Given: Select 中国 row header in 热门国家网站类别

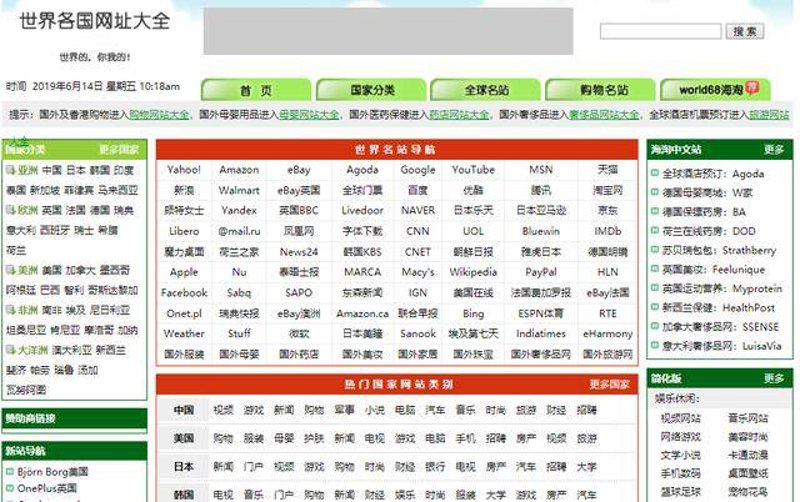Looking at the screenshot, I should pos(184,410).
